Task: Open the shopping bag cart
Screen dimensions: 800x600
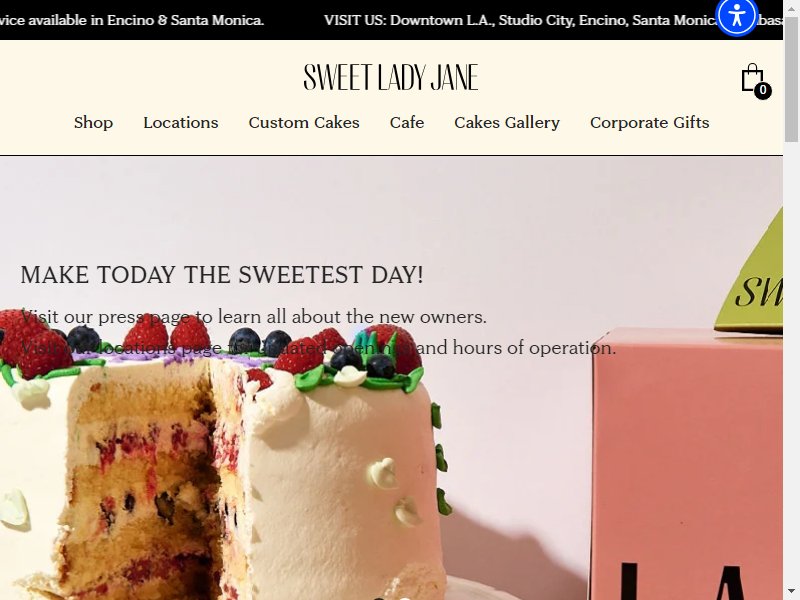Action: click(x=755, y=80)
